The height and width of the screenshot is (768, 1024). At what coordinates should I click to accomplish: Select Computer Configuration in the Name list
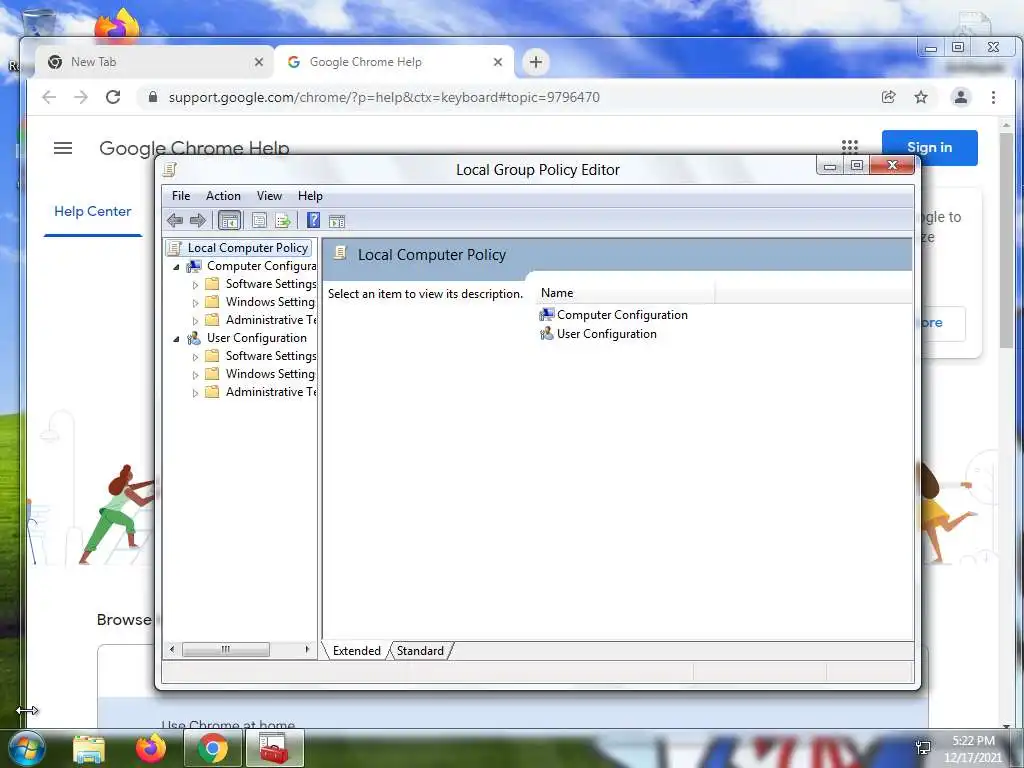coord(622,315)
